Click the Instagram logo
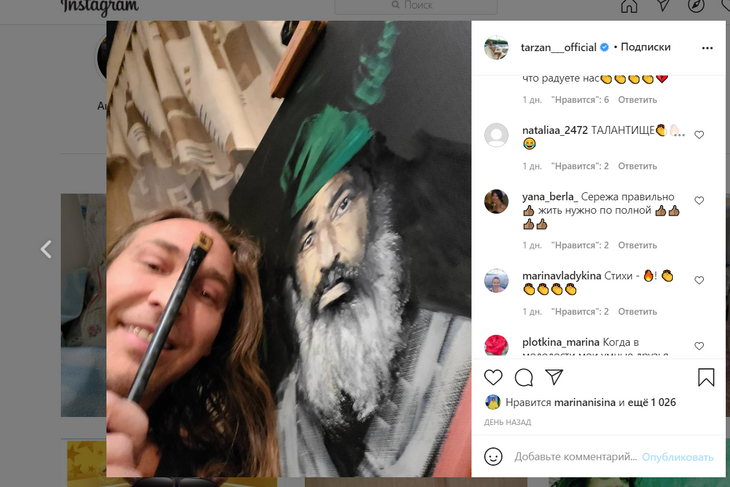Viewport: 730px width, 487px height. pyautogui.click(x=98, y=7)
